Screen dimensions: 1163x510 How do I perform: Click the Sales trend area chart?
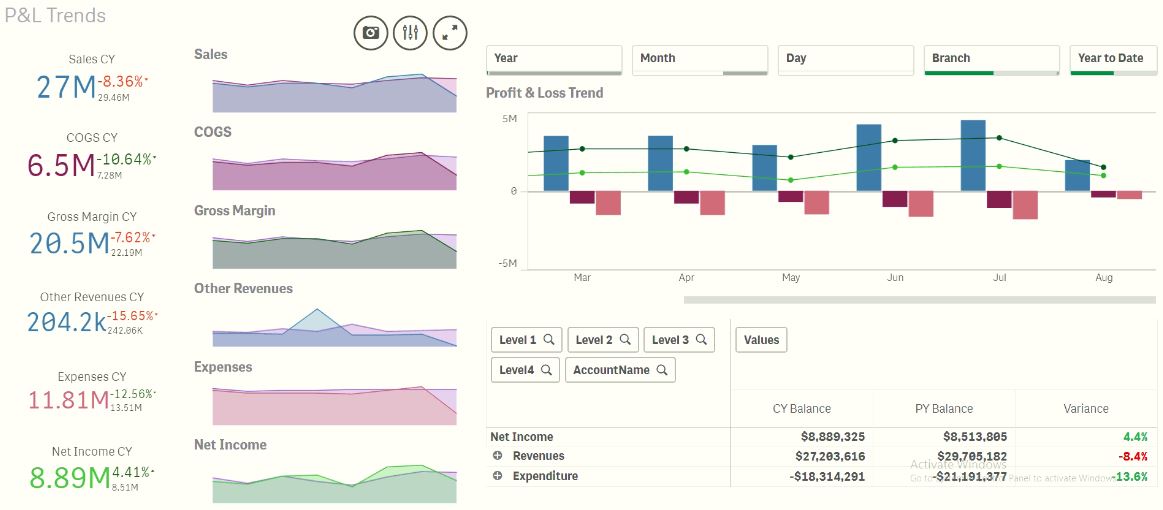(335, 93)
